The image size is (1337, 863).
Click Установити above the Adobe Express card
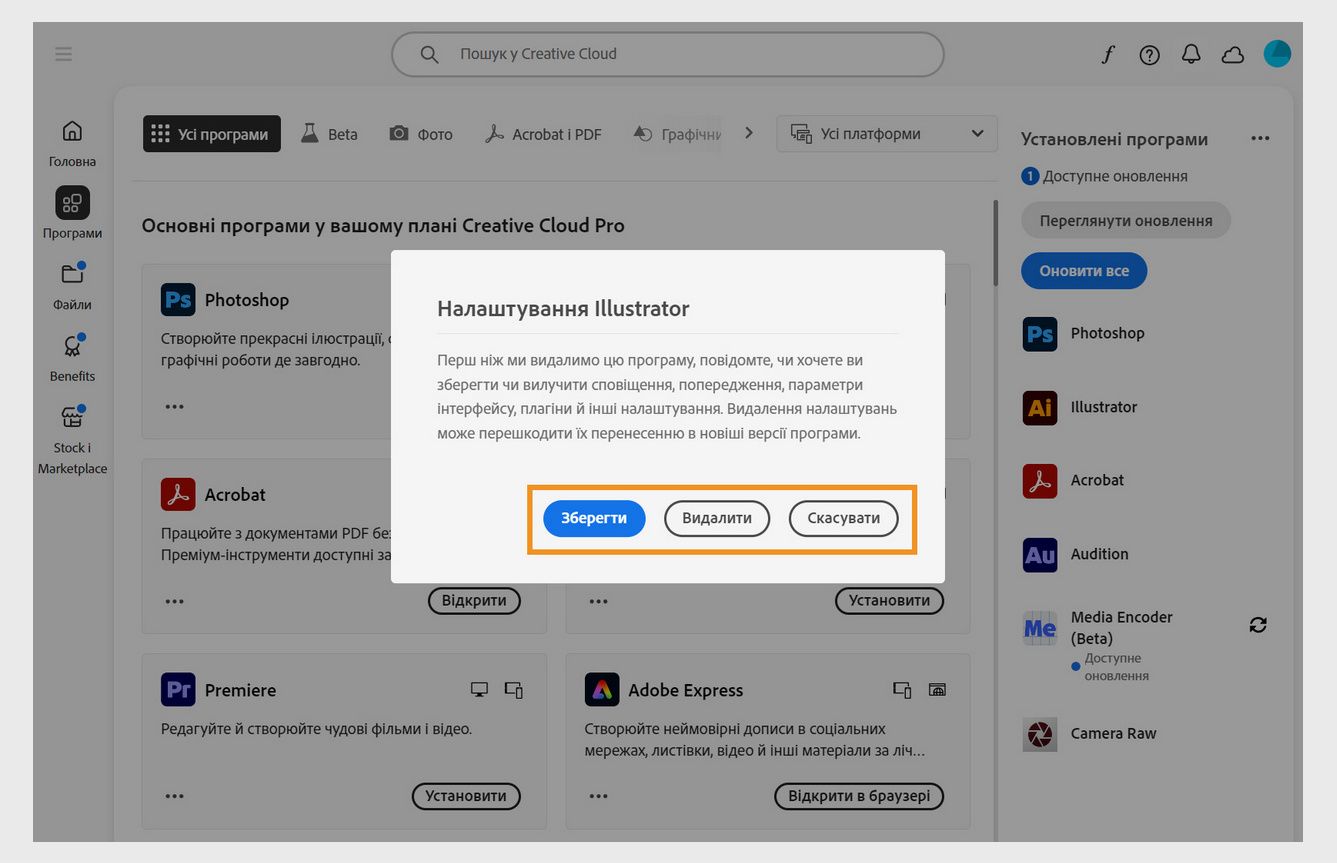(x=890, y=601)
